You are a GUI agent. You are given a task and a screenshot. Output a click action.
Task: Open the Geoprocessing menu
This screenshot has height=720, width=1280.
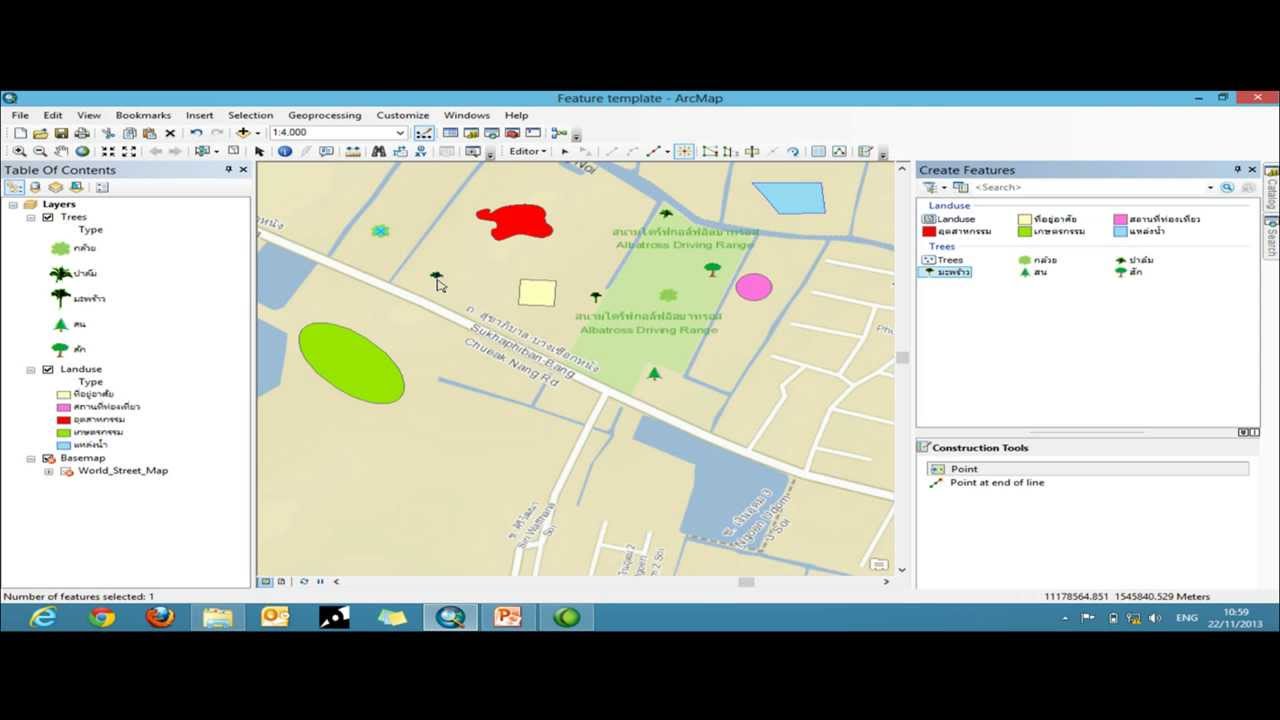coord(324,115)
